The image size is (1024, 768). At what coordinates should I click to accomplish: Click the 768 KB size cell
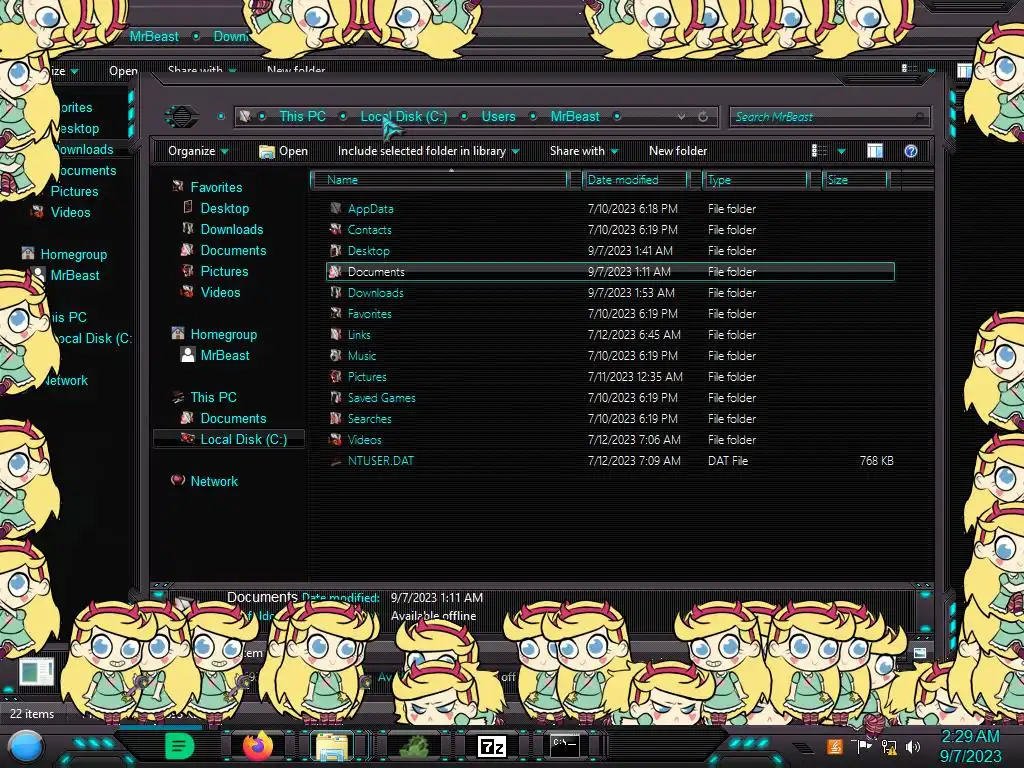pos(876,460)
